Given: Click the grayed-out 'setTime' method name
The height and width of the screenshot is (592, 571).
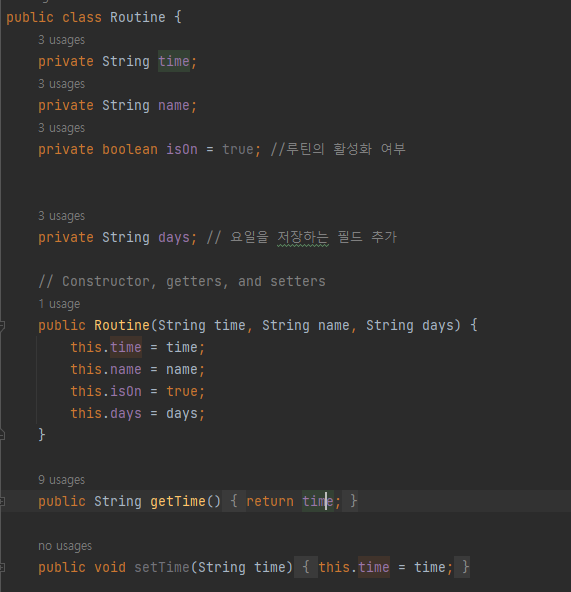Looking at the screenshot, I should [x=162, y=567].
